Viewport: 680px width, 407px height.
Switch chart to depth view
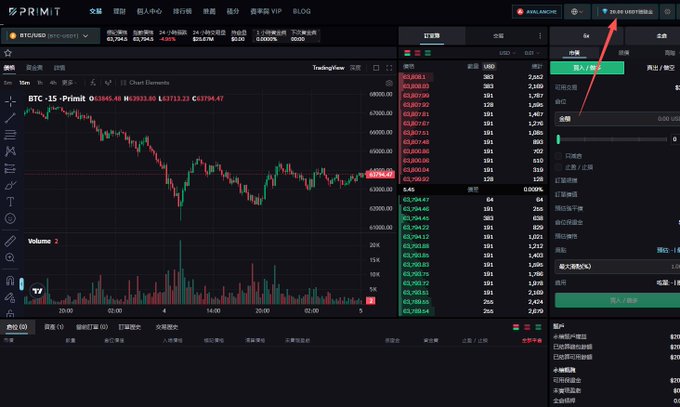(x=356, y=68)
